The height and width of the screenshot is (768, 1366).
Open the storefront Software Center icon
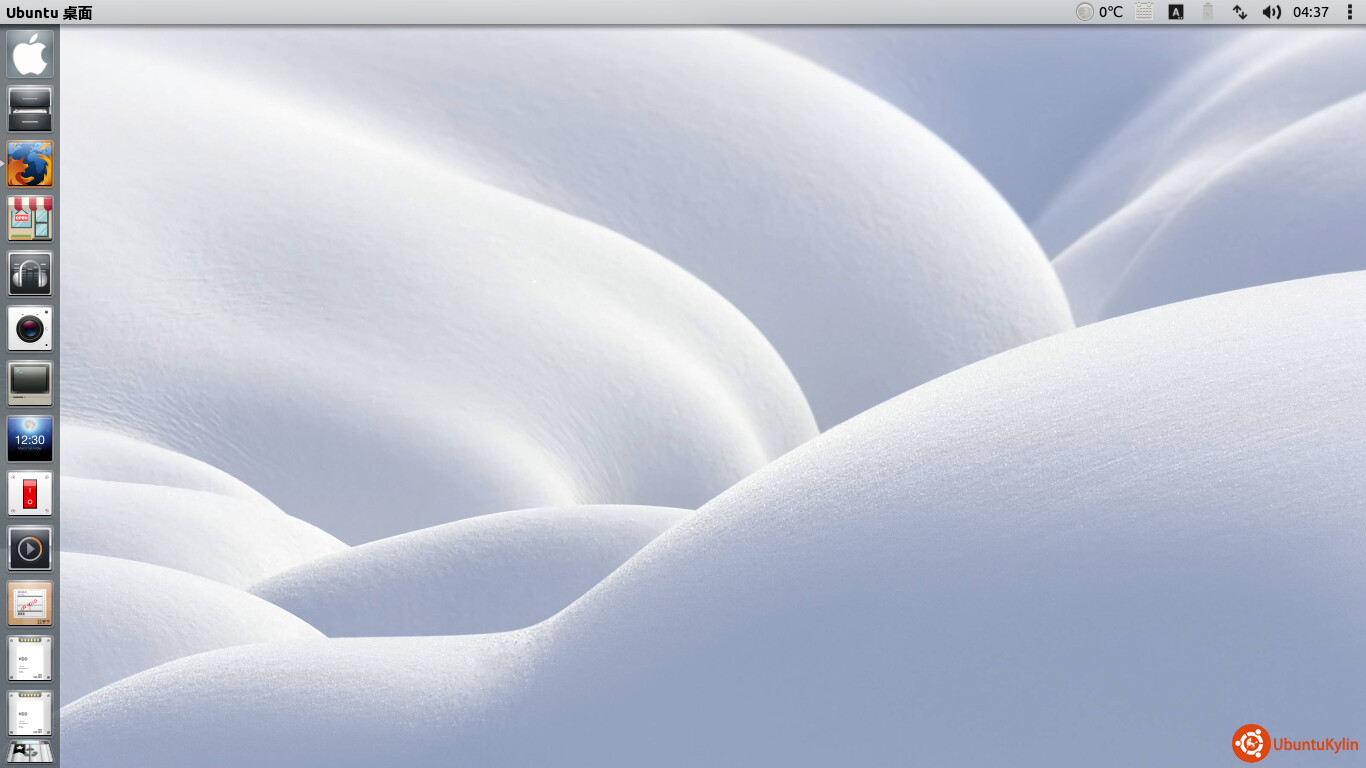coord(30,219)
